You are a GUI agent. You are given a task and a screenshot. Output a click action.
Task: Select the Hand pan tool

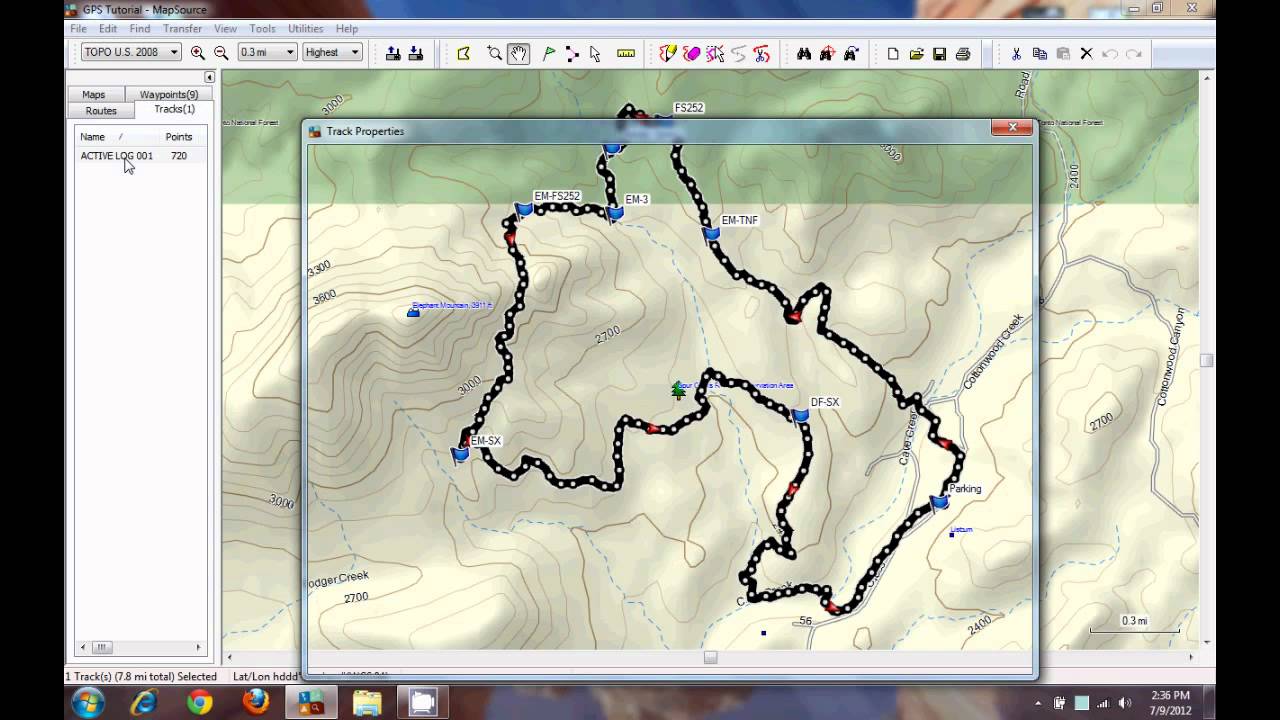click(518, 53)
